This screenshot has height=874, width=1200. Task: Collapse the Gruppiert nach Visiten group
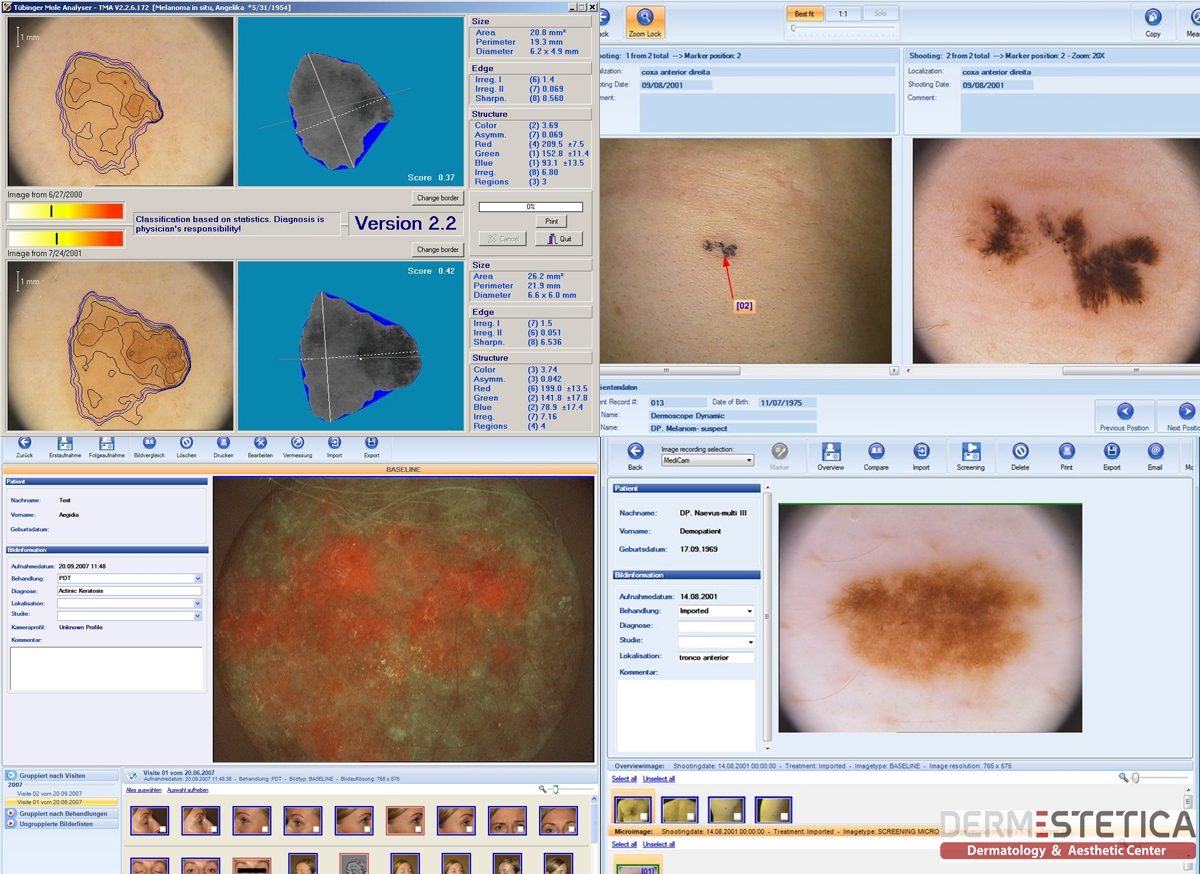click(11, 775)
